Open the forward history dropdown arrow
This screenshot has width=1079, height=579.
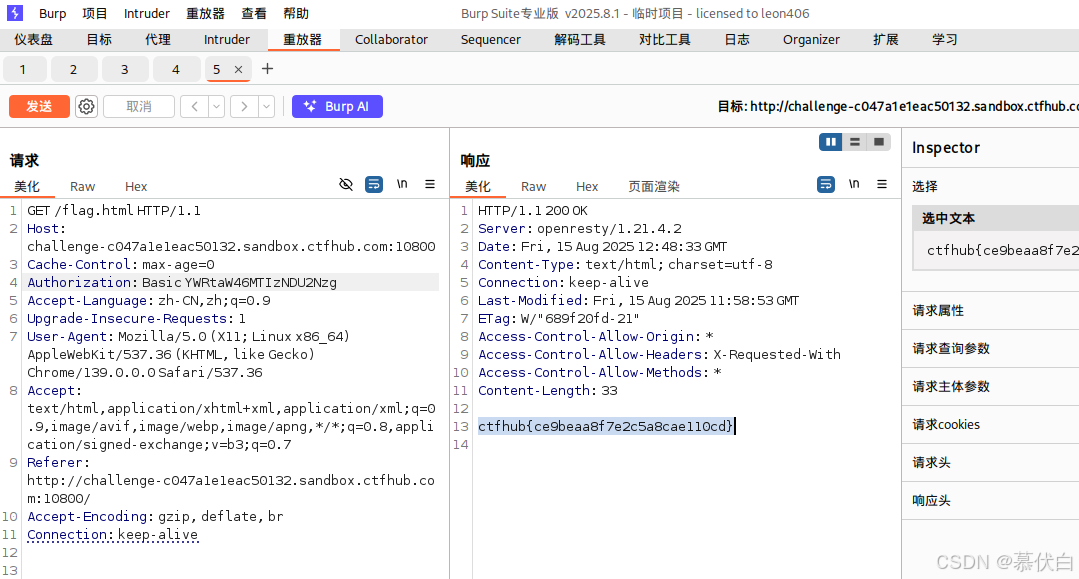[266, 107]
